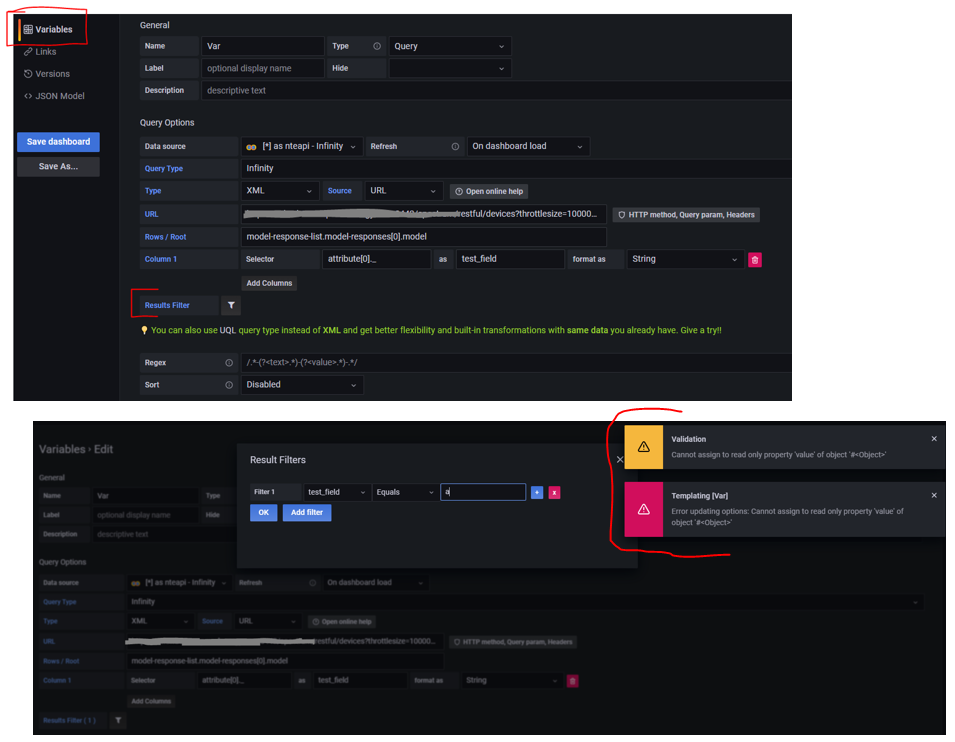This screenshot has width=955, height=742.
Task: Click Add filter in the Result Filters dialog
Action: (x=307, y=513)
